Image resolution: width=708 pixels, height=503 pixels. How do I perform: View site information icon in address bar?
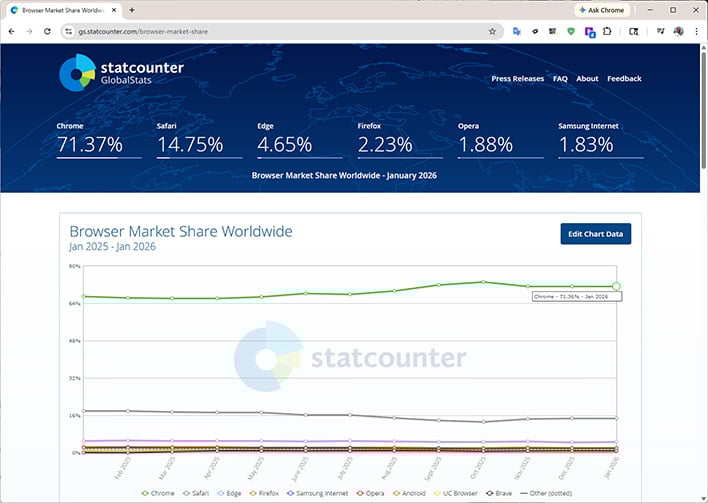[69, 32]
